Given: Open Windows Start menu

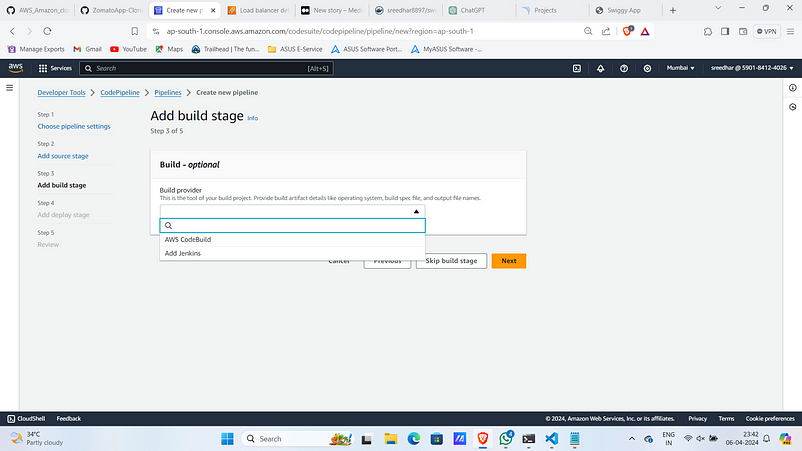Looking at the screenshot, I should (x=227, y=439).
